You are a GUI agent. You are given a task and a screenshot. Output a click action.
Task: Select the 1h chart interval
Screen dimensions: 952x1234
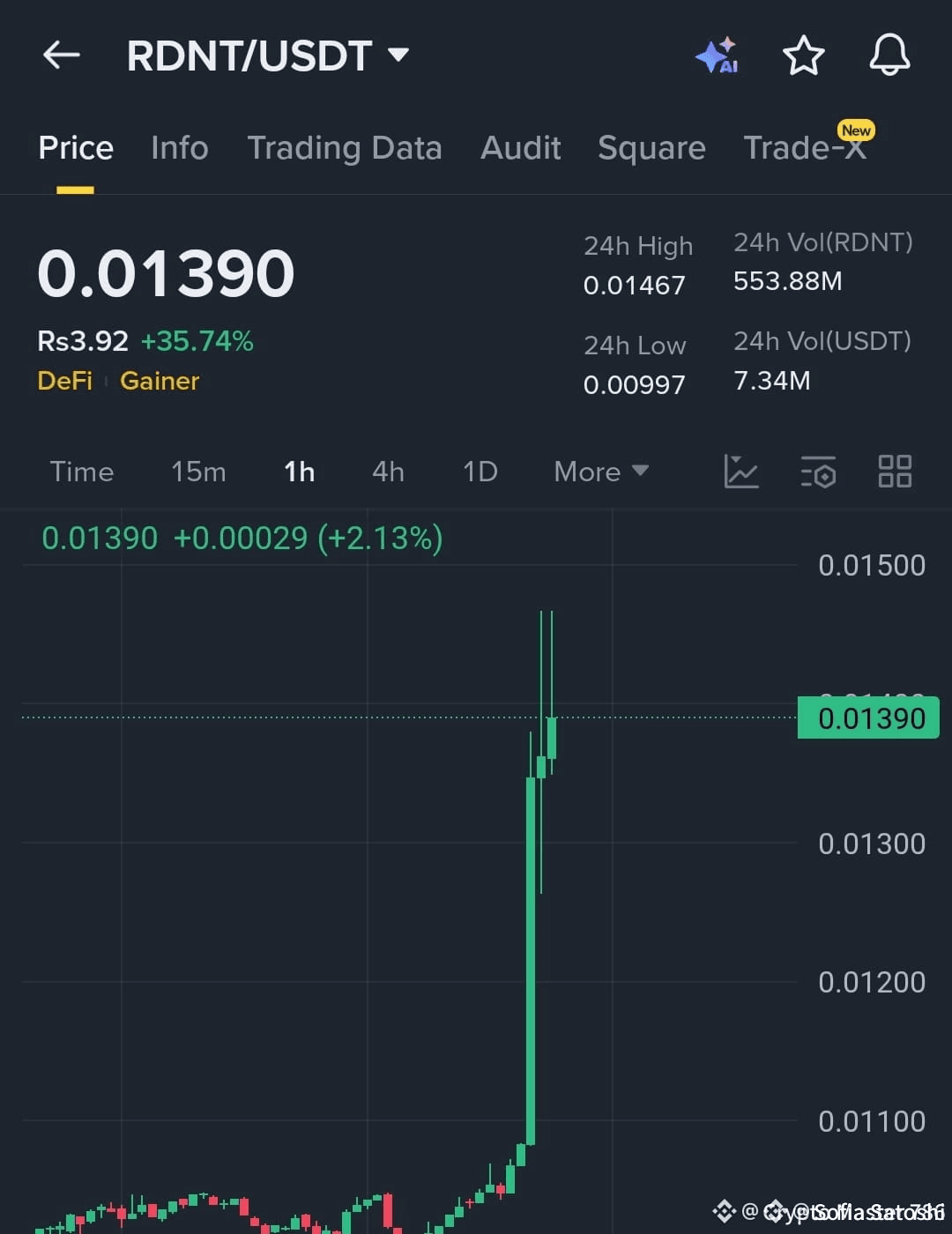pyautogui.click(x=300, y=472)
